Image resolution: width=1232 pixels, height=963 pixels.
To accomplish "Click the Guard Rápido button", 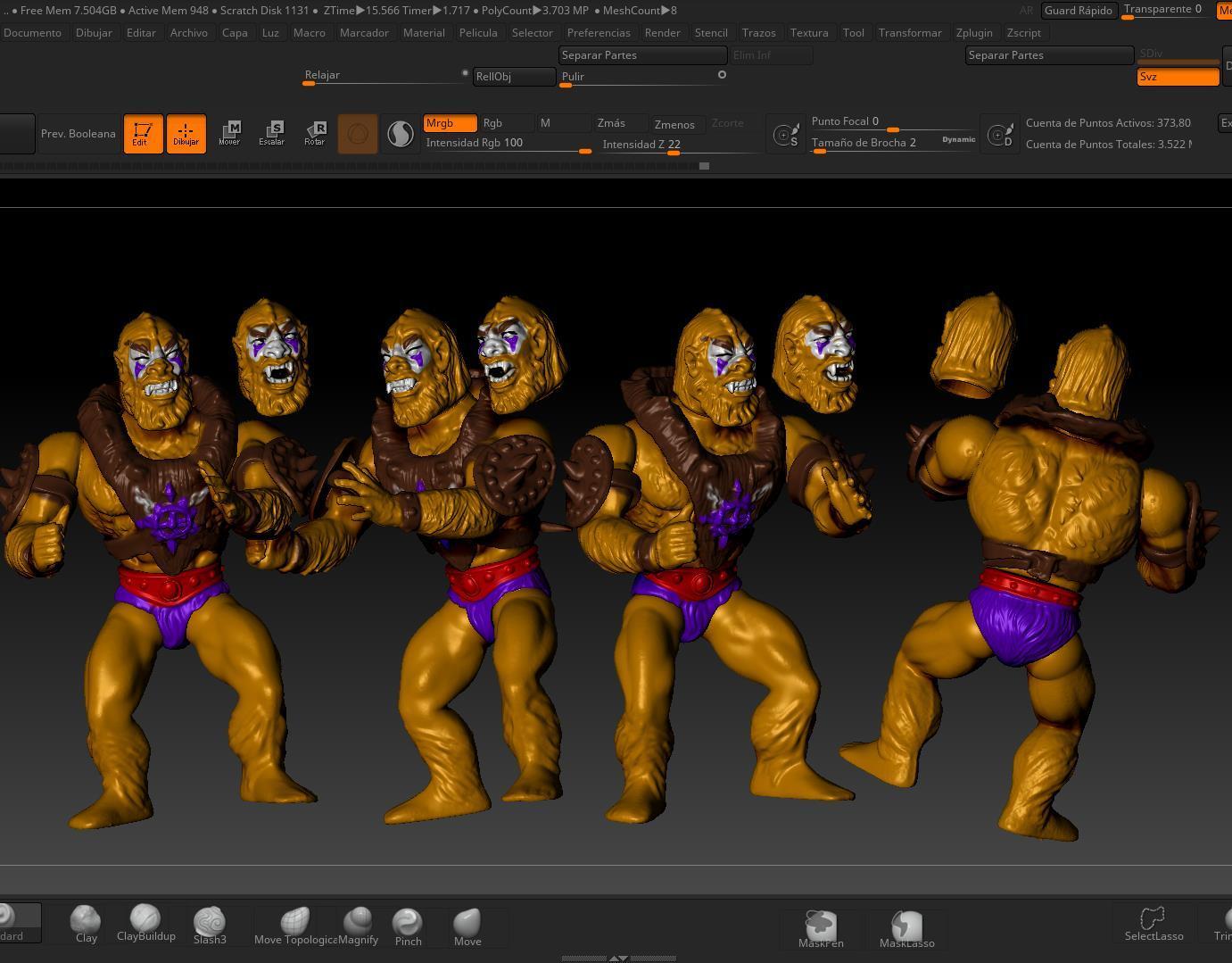I will coord(1079,10).
